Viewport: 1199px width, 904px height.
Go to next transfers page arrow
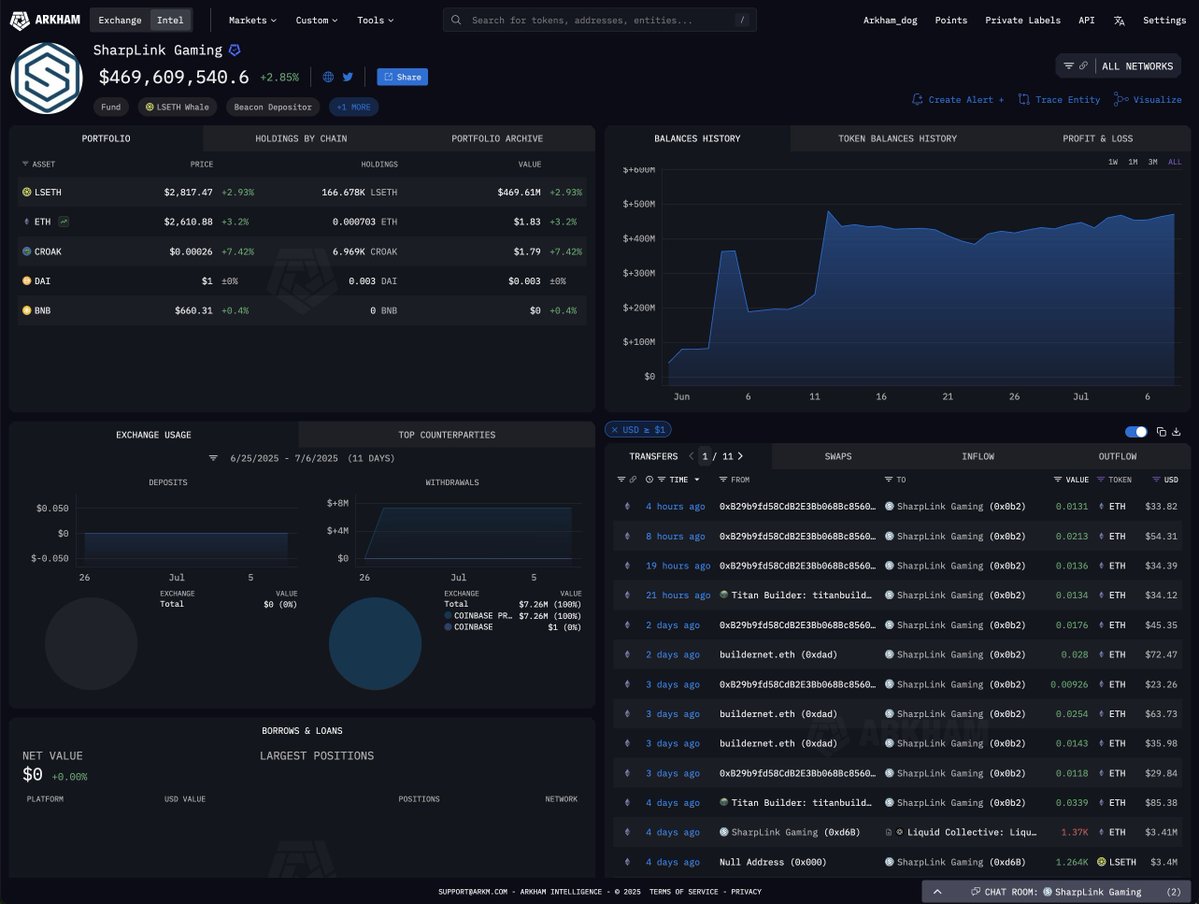tap(740, 456)
